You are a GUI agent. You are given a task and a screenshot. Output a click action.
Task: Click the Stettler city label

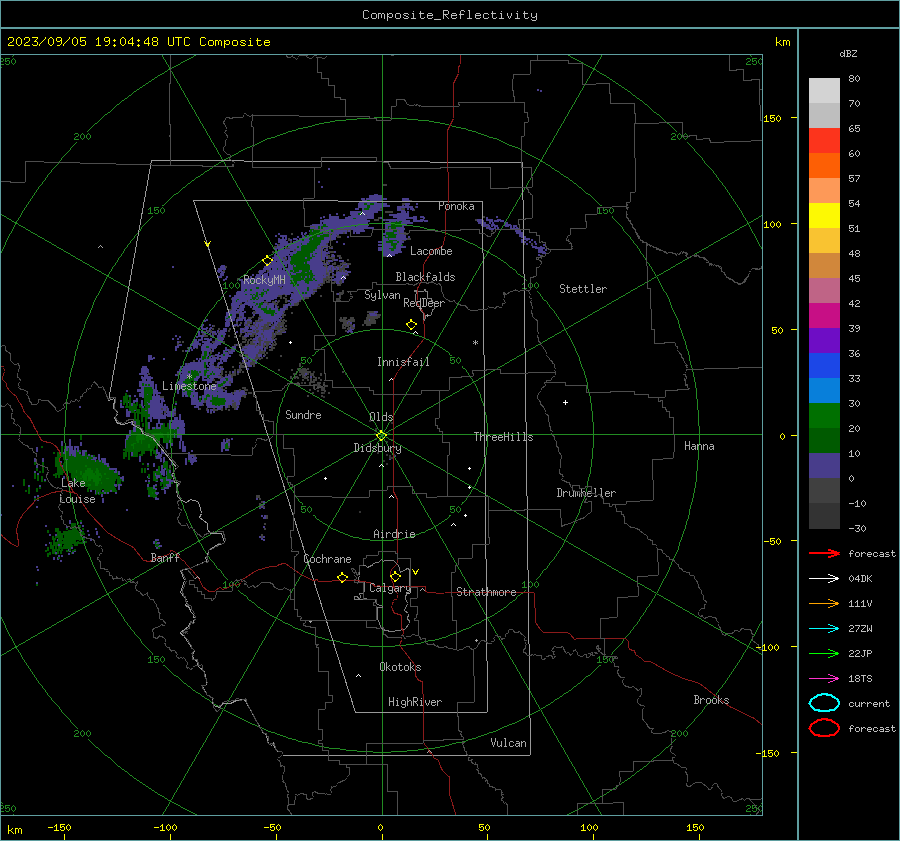(x=583, y=289)
